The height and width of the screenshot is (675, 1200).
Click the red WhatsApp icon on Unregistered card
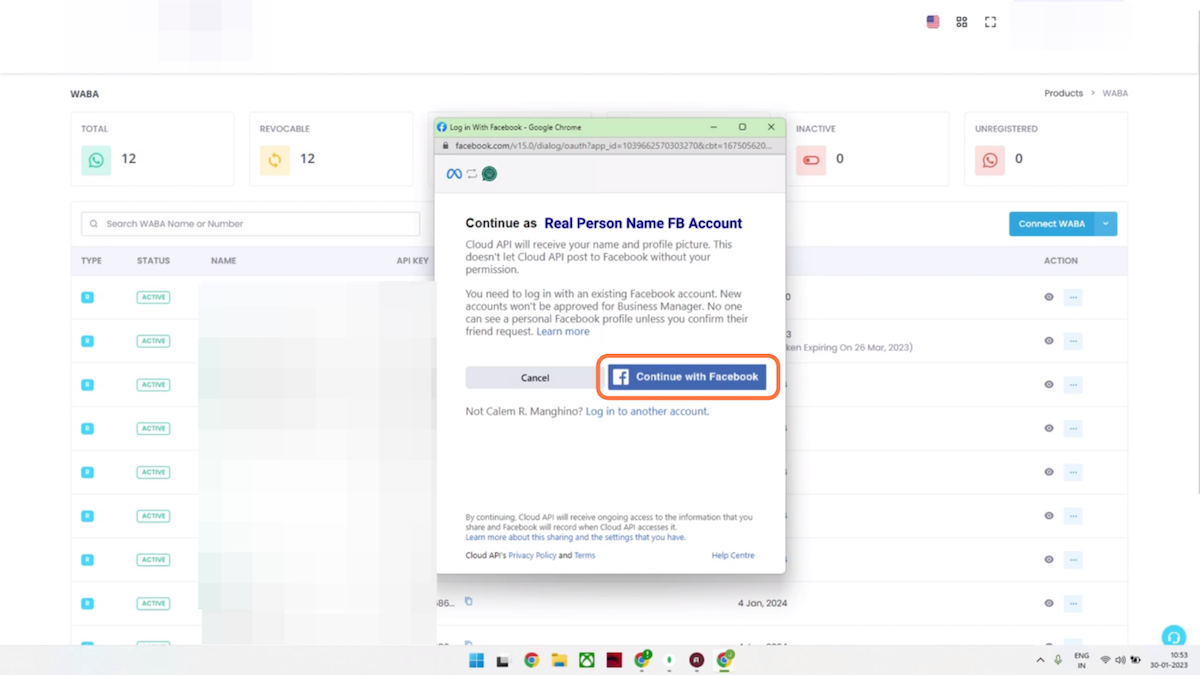pyautogui.click(x=990, y=160)
